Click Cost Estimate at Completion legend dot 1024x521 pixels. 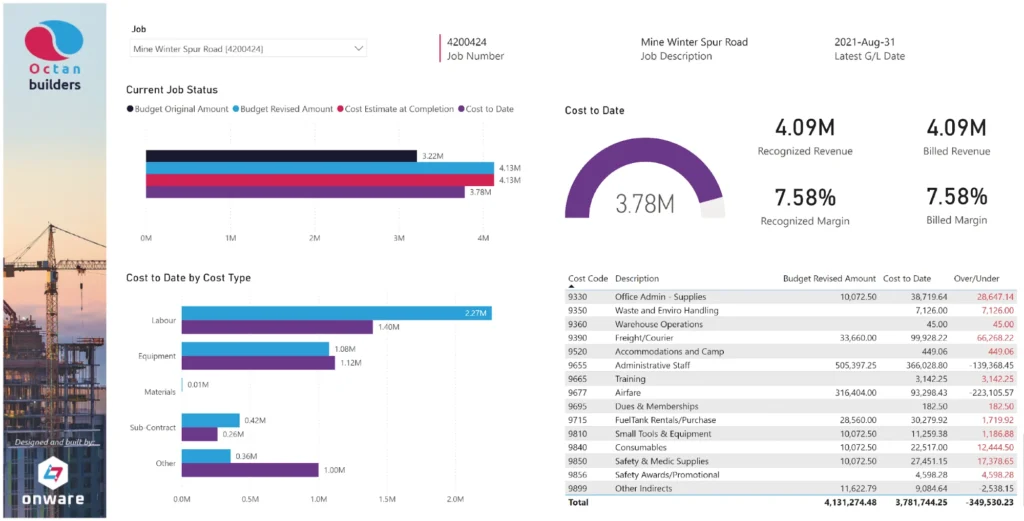(x=341, y=109)
